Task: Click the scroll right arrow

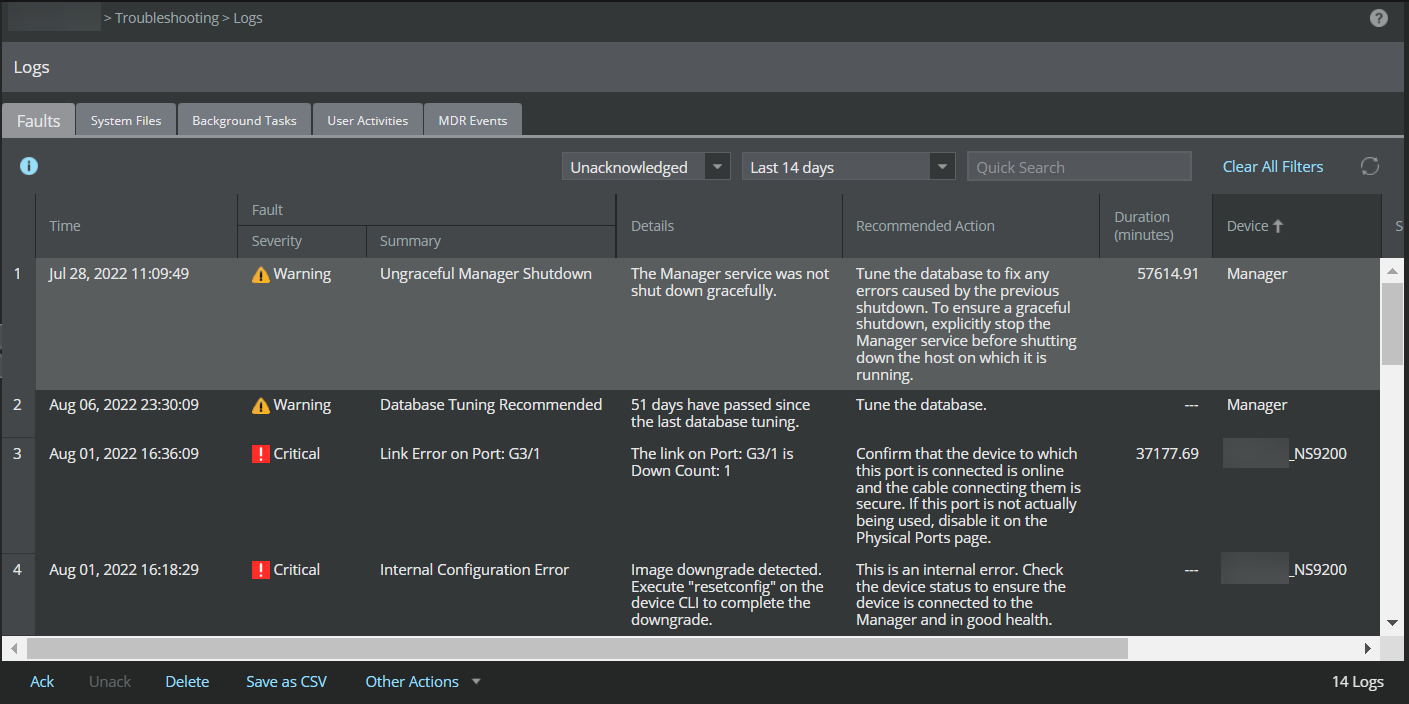Action: 1370,648
